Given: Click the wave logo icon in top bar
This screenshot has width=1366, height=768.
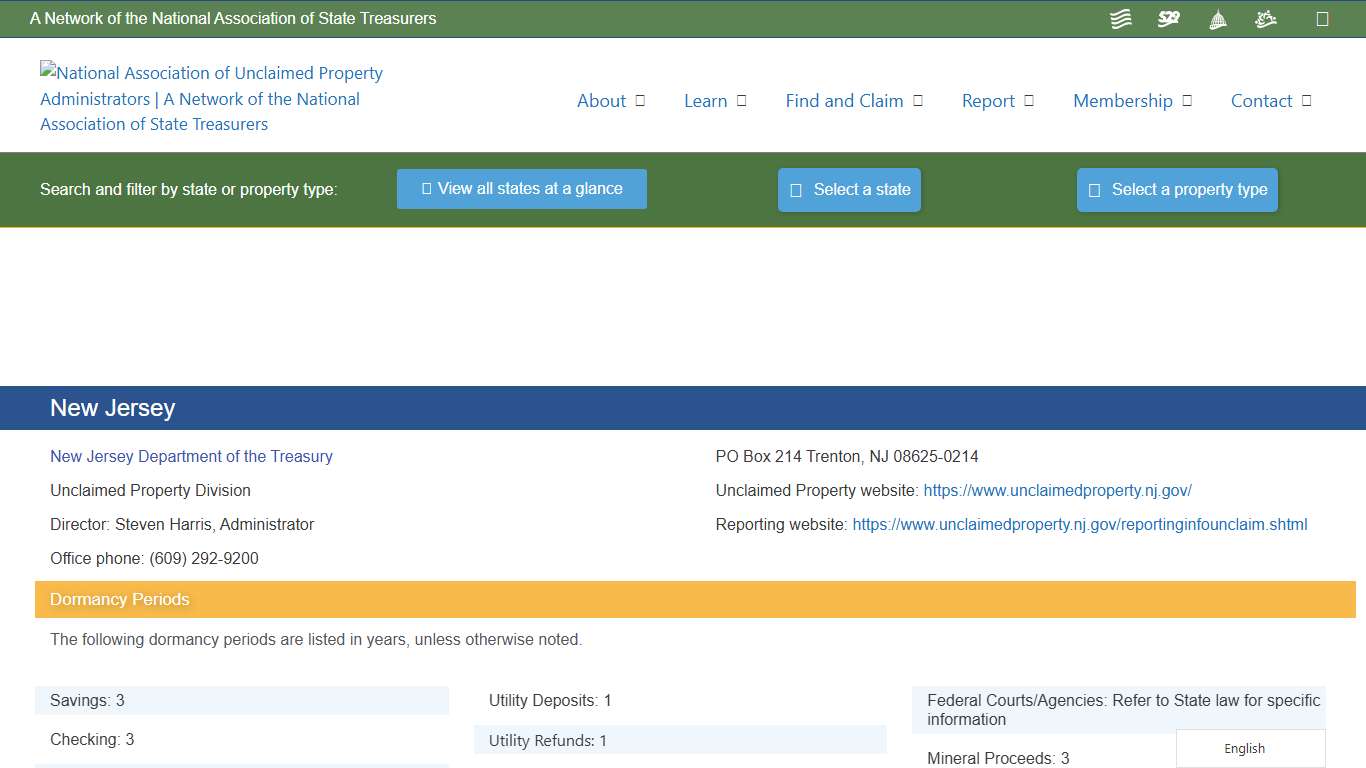Looking at the screenshot, I should pyautogui.click(x=1120, y=18).
